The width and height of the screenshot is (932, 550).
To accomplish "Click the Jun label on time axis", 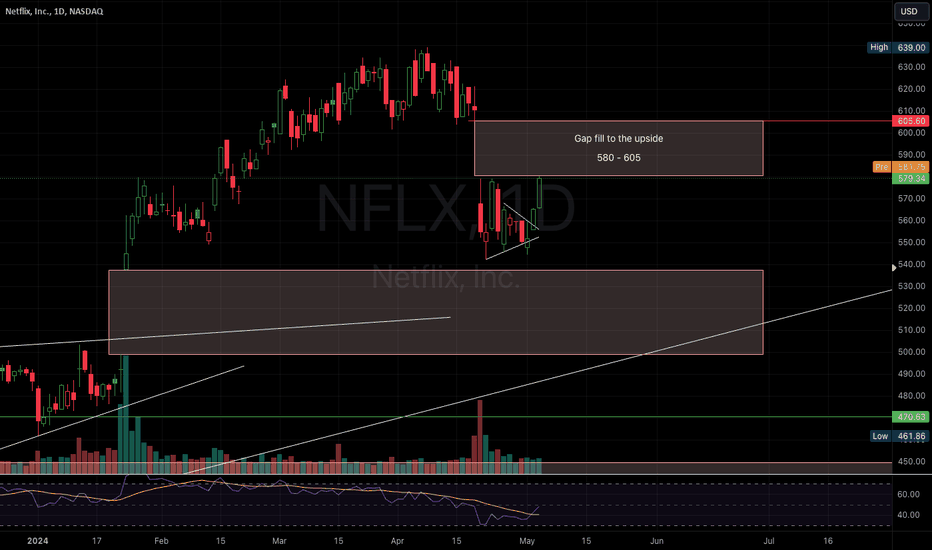I will click(x=657, y=541).
